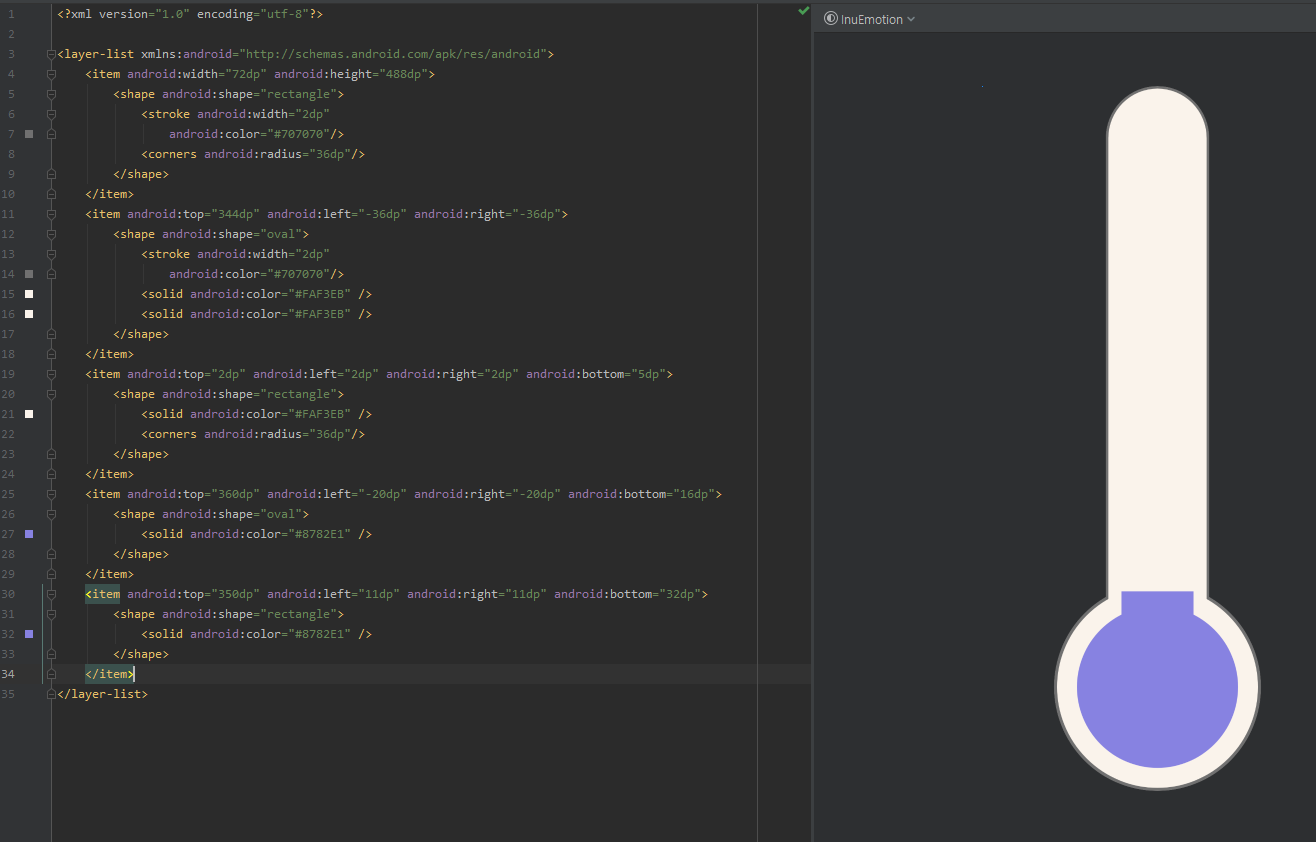Image resolution: width=1316 pixels, height=842 pixels.
Task: Click the closing </item> tag on line 18
Action: [x=109, y=354]
